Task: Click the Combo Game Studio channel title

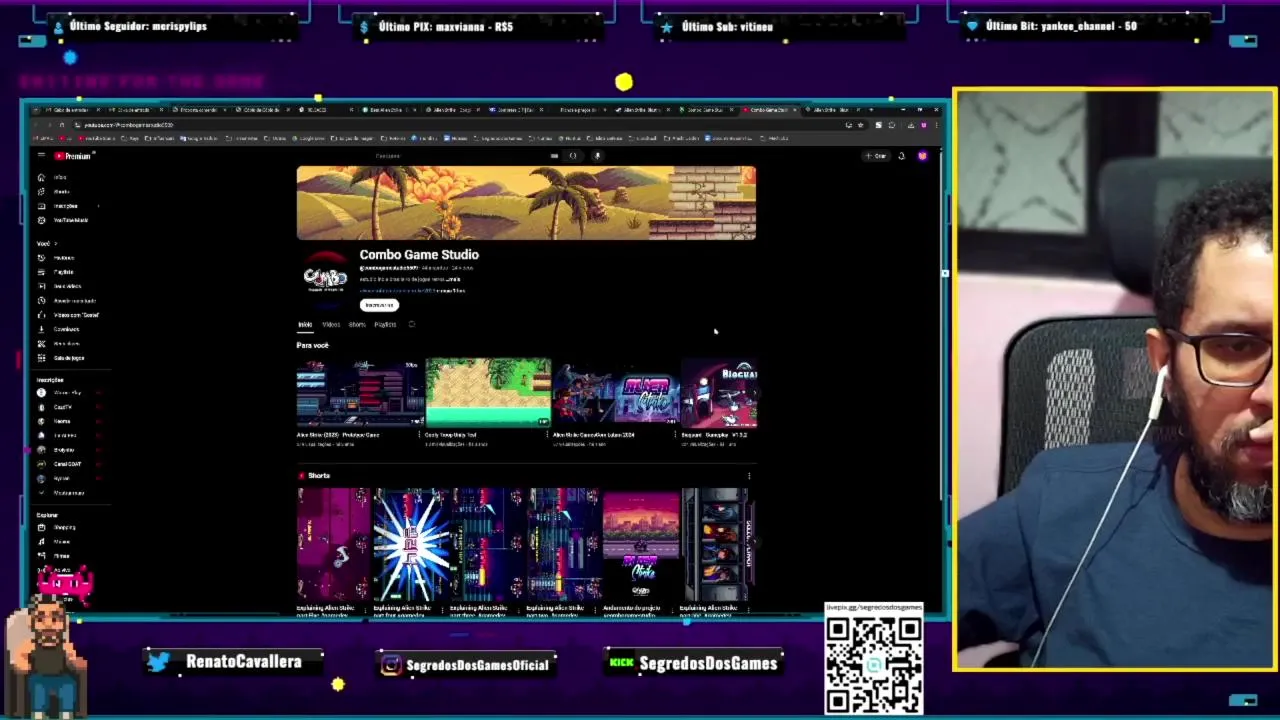Action: point(419,255)
